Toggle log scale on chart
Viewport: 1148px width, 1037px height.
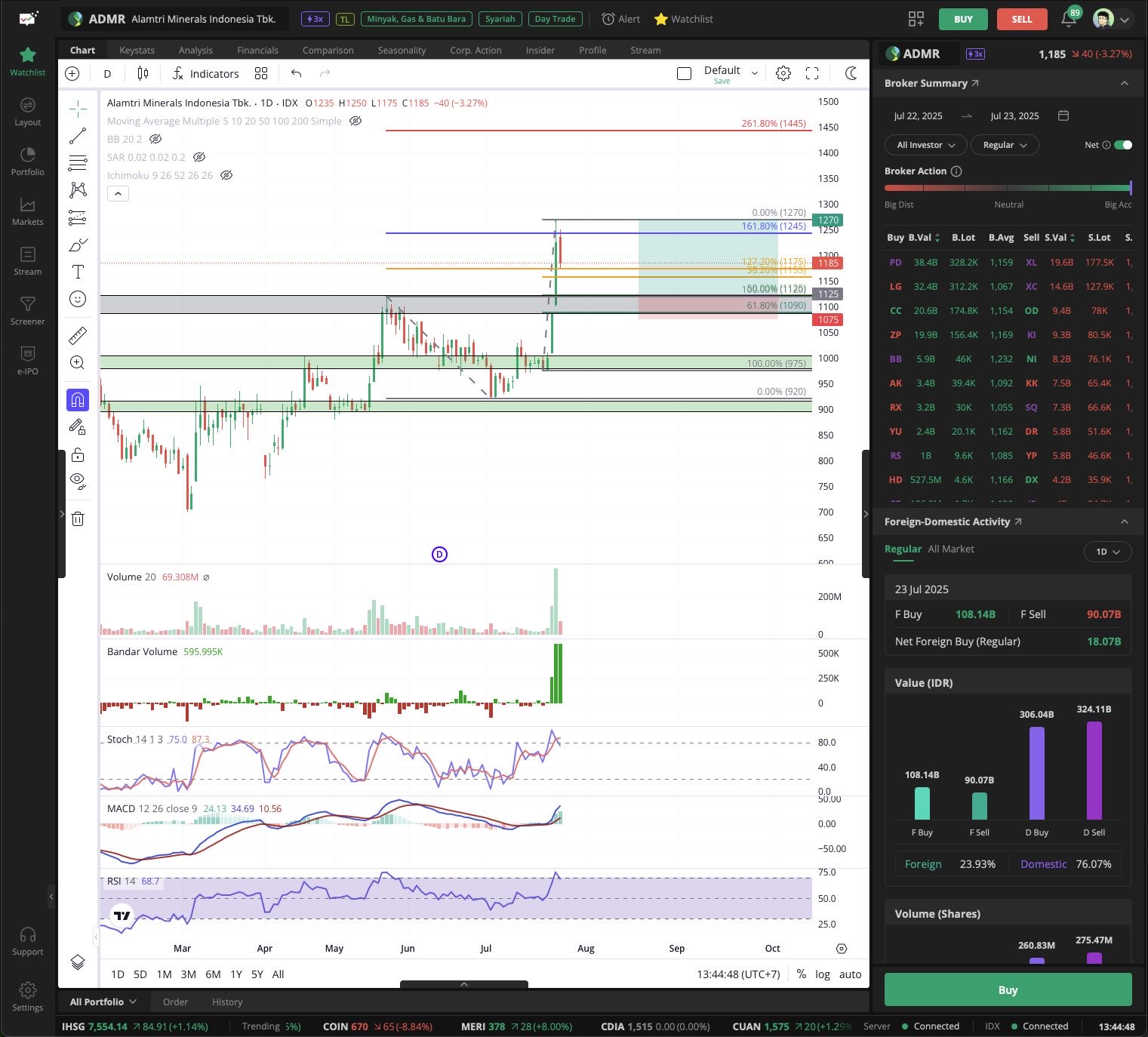(x=823, y=974)
